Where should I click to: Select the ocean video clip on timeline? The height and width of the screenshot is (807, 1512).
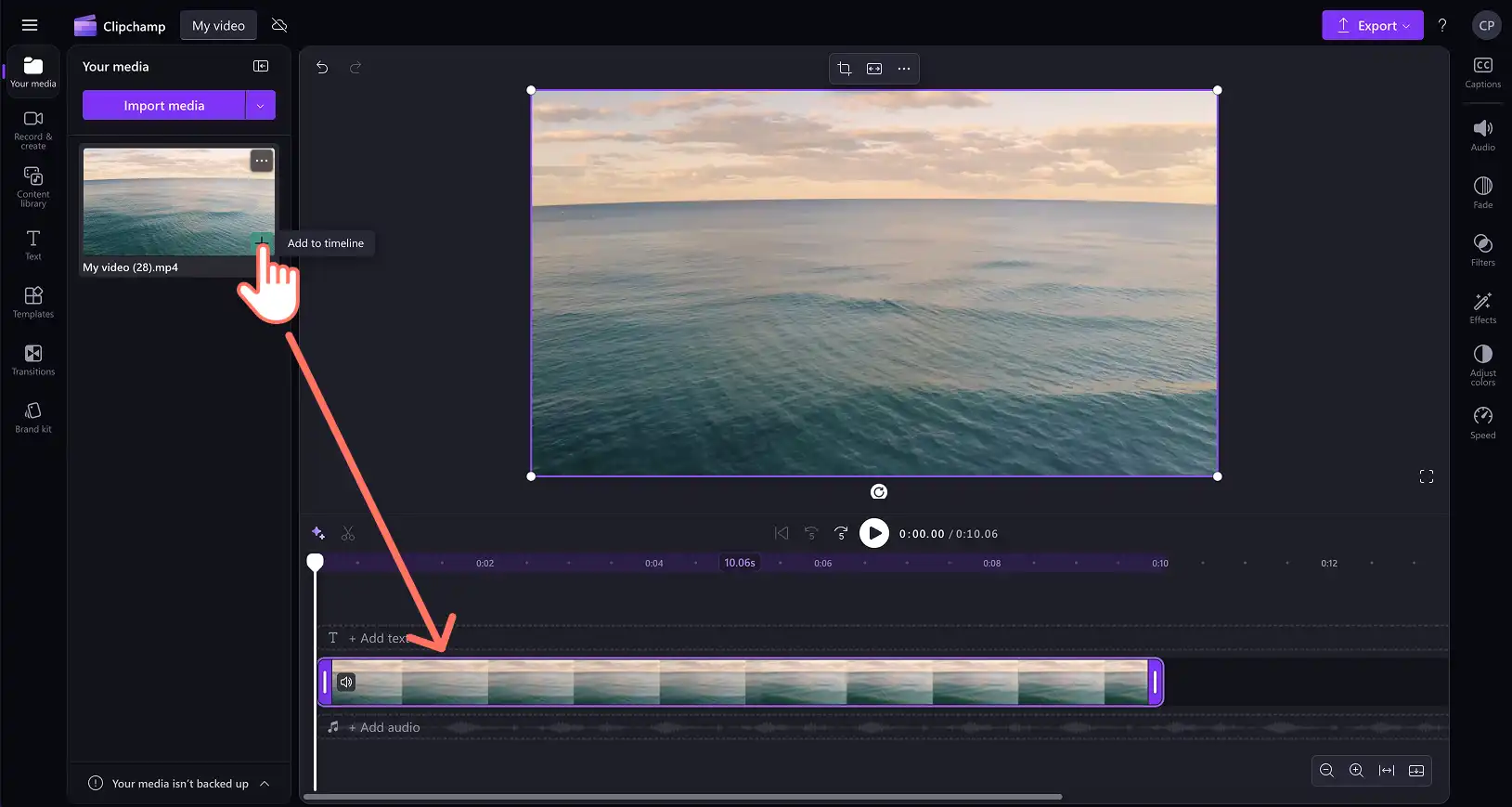tap(740, 683)
